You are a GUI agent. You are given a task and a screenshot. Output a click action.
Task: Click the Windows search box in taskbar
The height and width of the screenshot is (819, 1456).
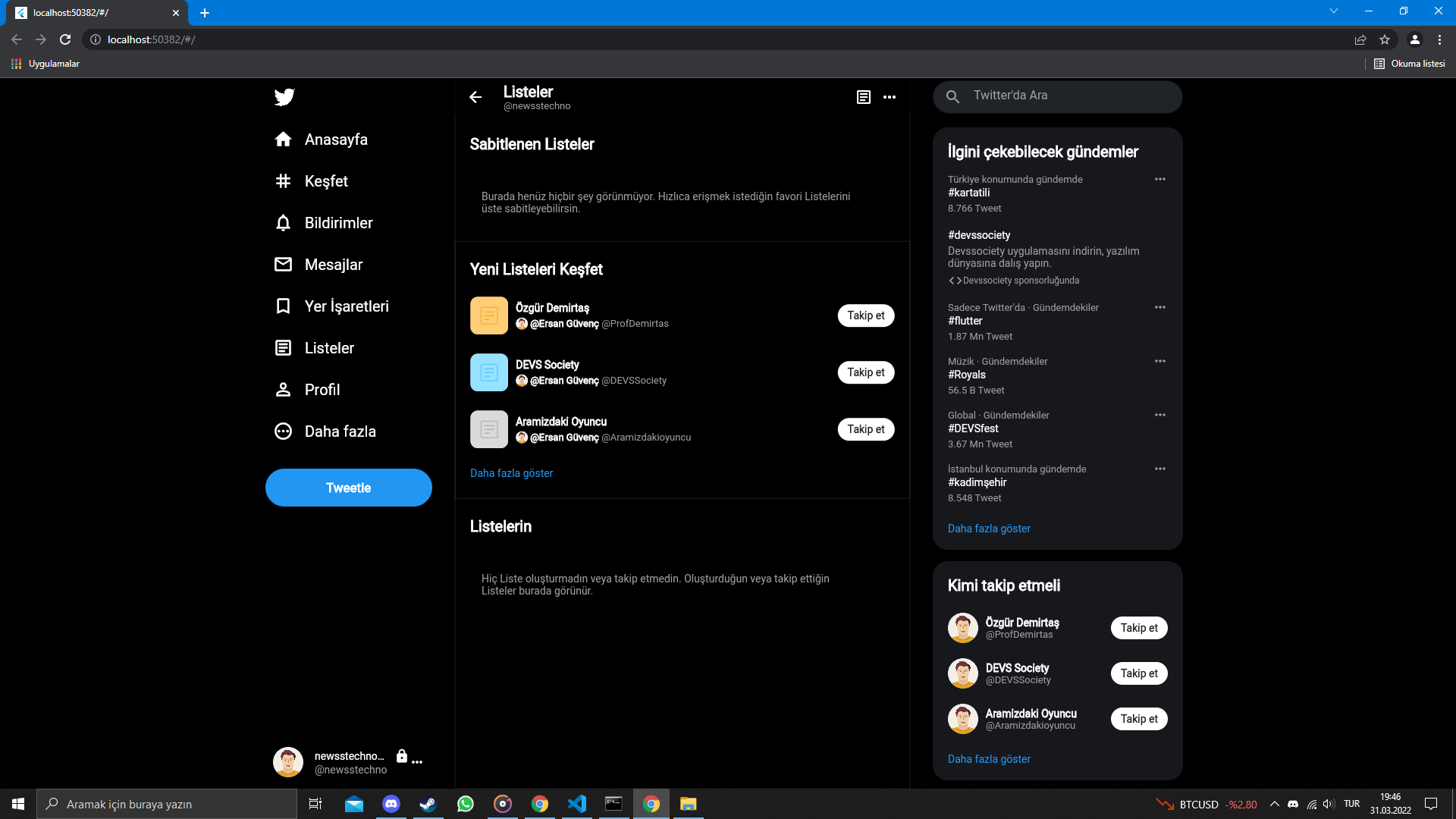pyautogui.click(x=167, y=804)
